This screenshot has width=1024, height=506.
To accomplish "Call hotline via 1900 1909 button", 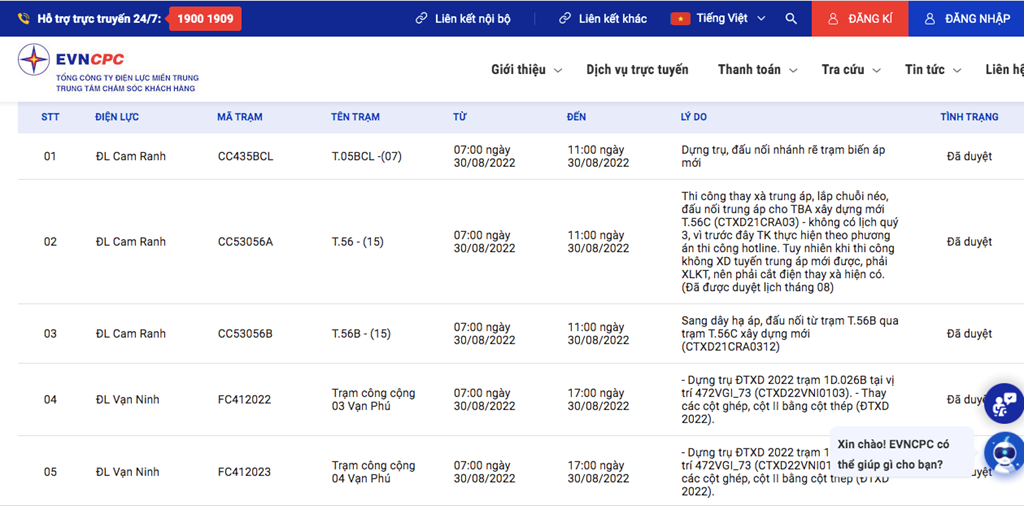I will 204,19.
